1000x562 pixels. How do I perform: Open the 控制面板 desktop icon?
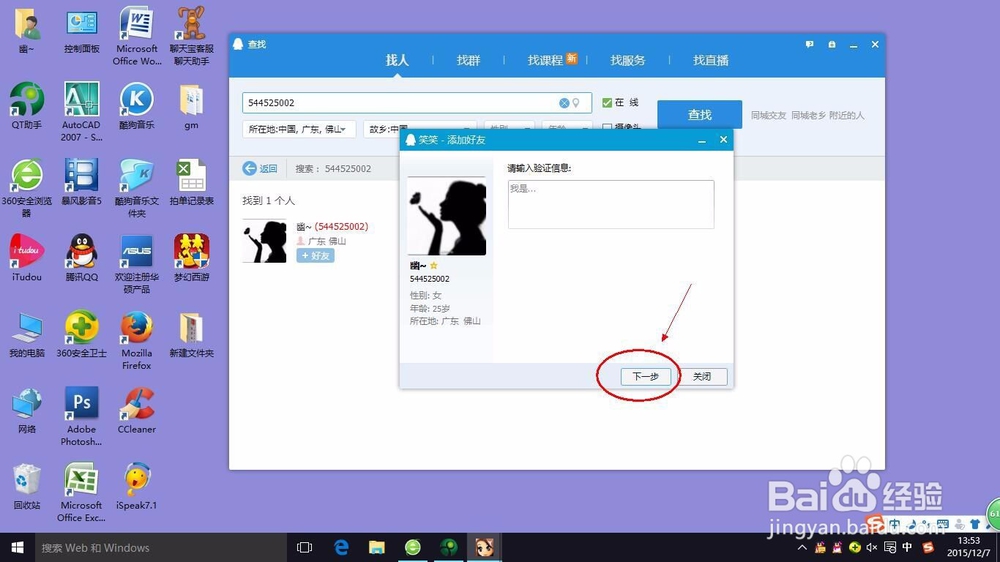pyautogui.click(x=82, y=31)
